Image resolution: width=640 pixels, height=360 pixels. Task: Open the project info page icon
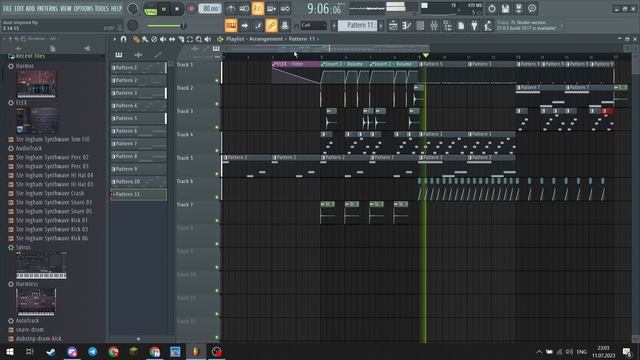point(461,26)
